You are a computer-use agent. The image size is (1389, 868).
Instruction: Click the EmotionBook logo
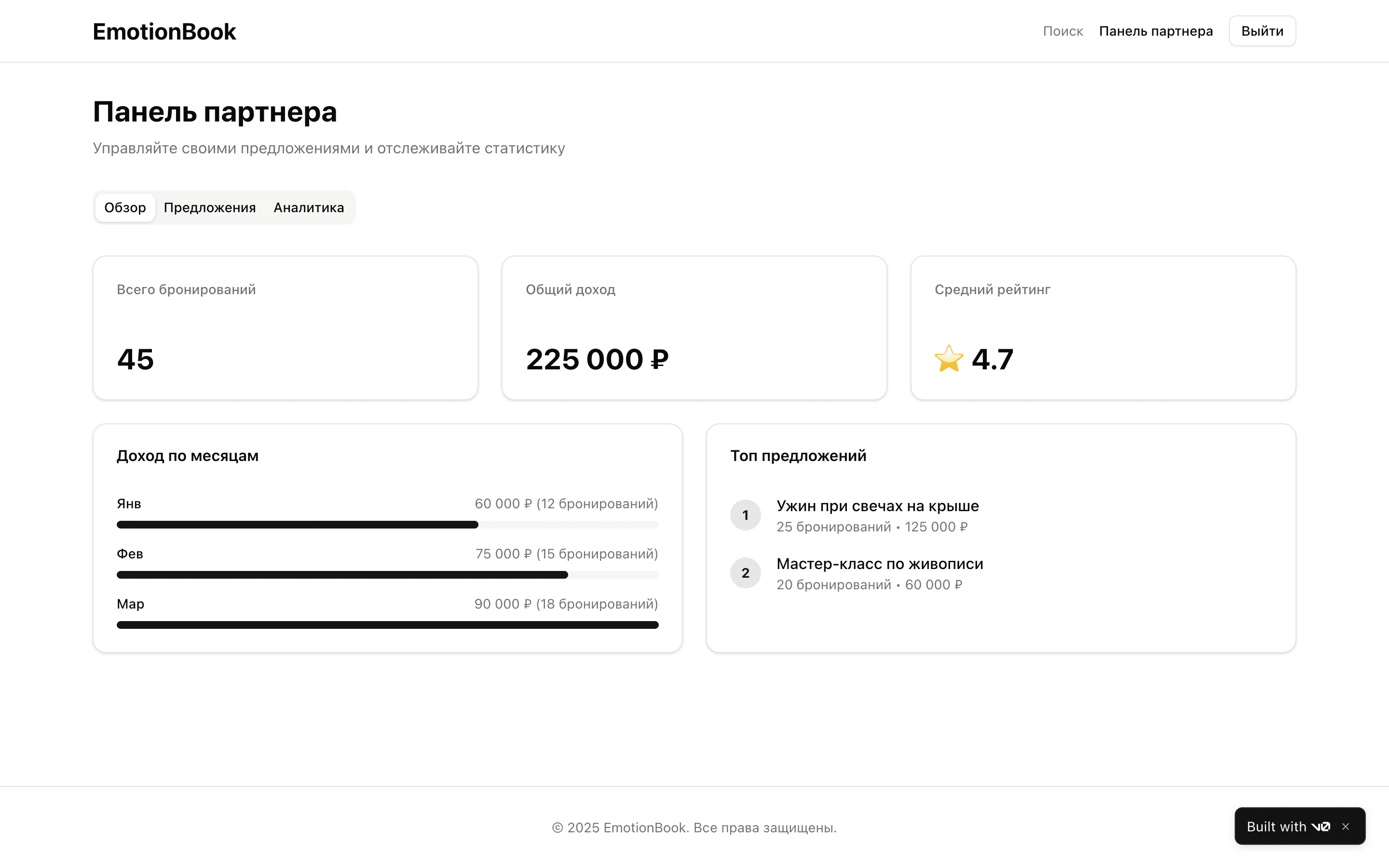pos(164,31)
